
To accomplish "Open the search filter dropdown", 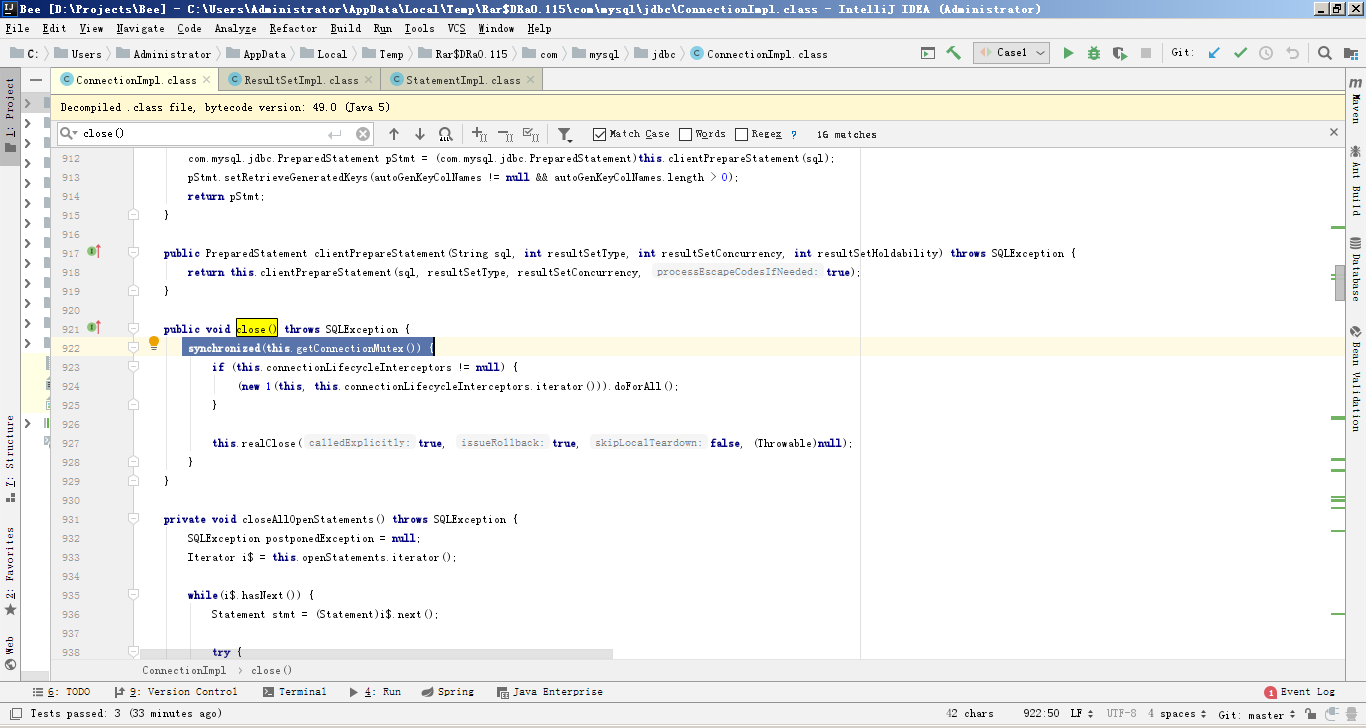I will (x=565, y=134).
